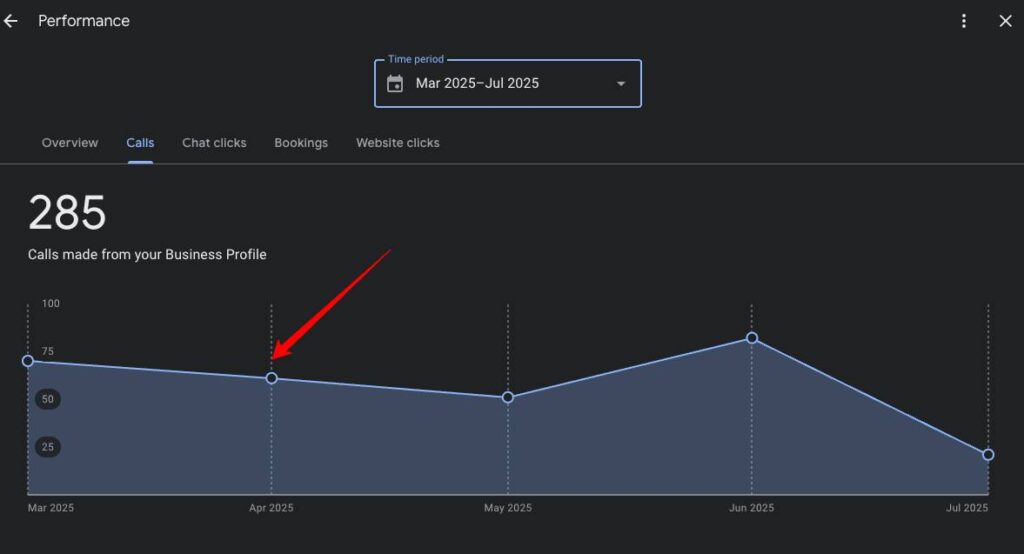Screen dimensions: 1024x554
Task: Open the three-dot more options menu
Action: click(x=964, y=21)
